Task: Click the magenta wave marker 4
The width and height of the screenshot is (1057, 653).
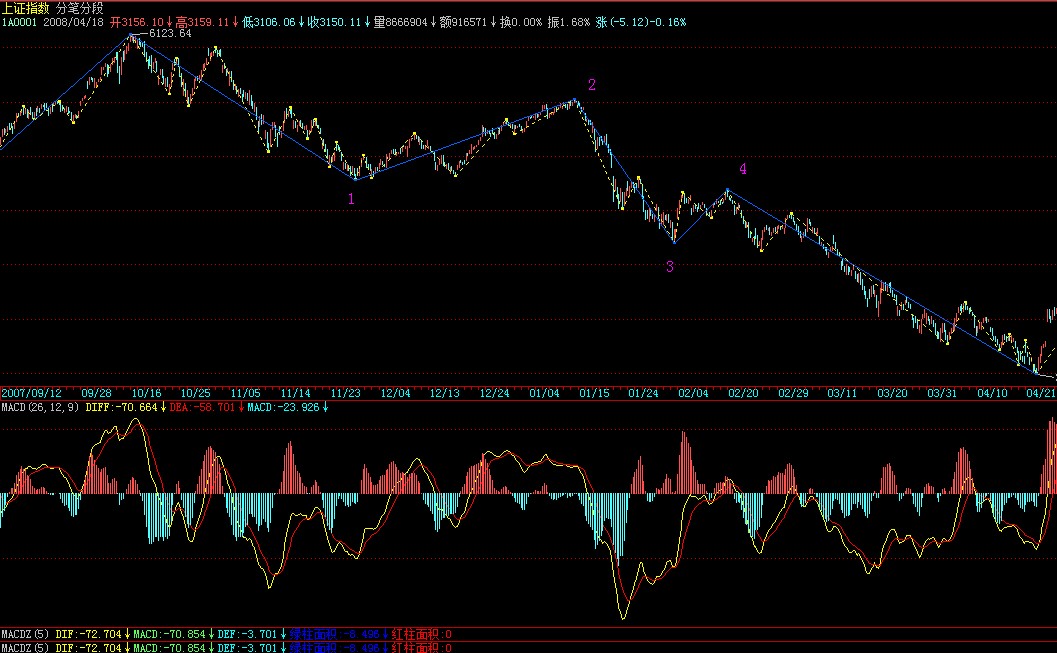Action: [x=742, y=169]
